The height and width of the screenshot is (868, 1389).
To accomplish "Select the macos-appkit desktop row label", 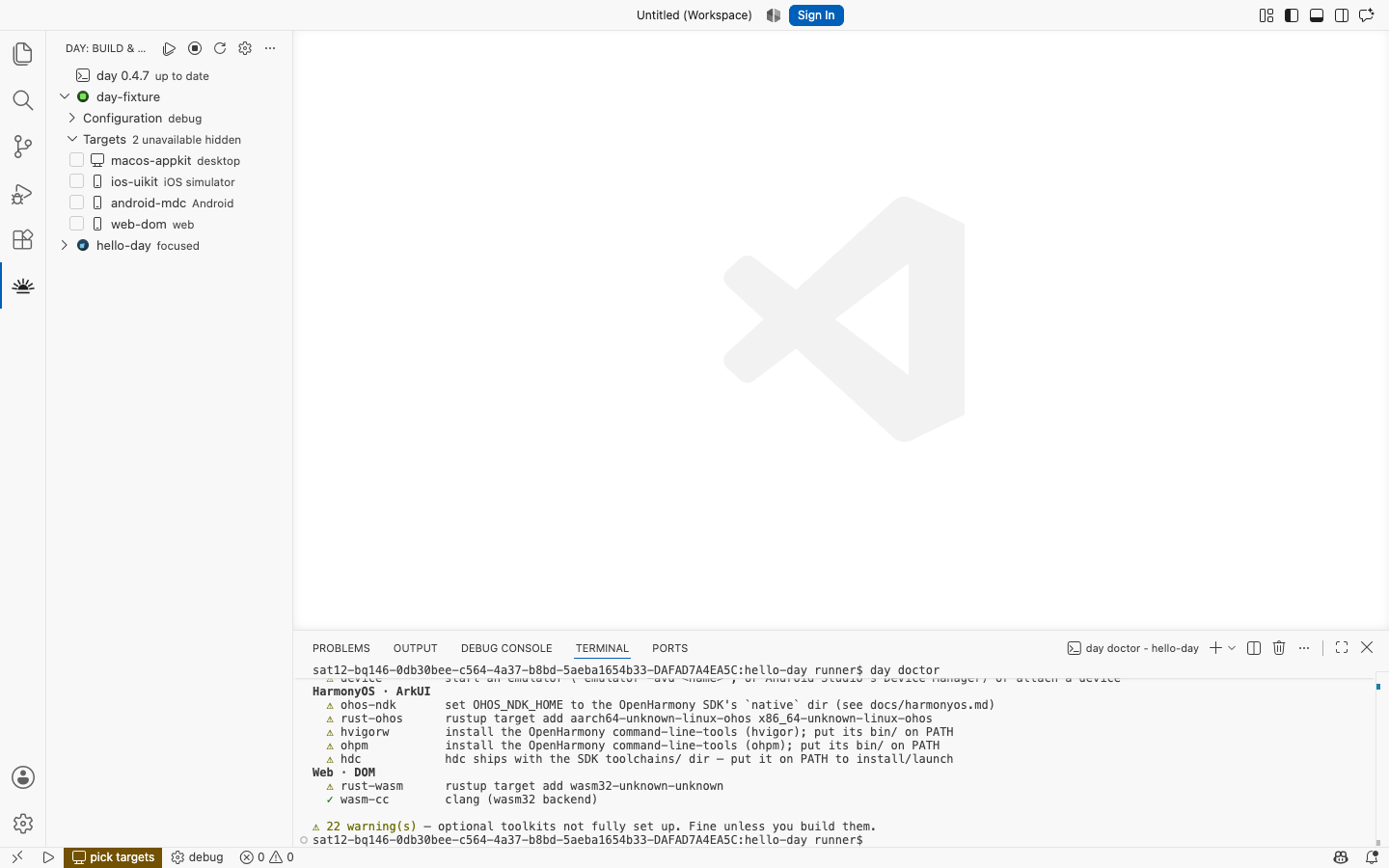I will pyautogui.click(x=176, y=161).
